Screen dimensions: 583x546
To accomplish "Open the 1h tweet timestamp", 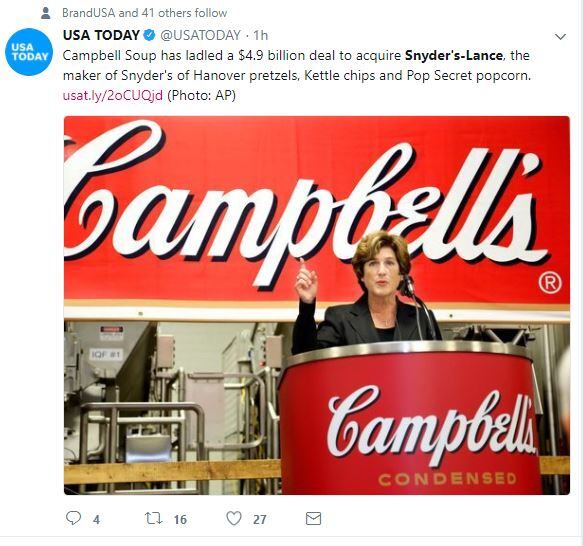I will (261, 35).
